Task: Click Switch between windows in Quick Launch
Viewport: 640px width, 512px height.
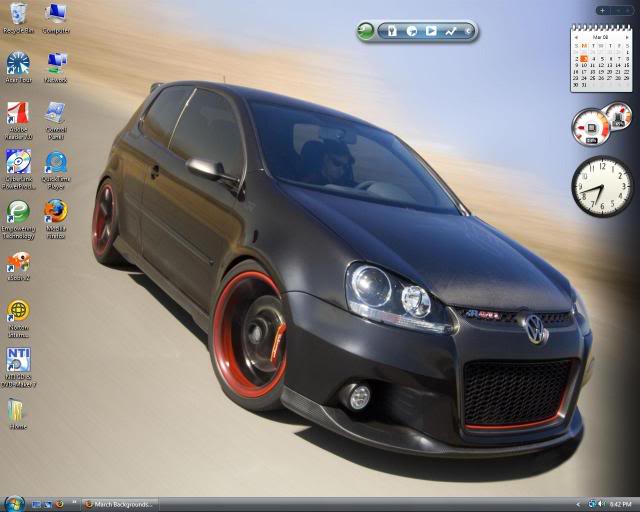Action: tap(48, 505)
